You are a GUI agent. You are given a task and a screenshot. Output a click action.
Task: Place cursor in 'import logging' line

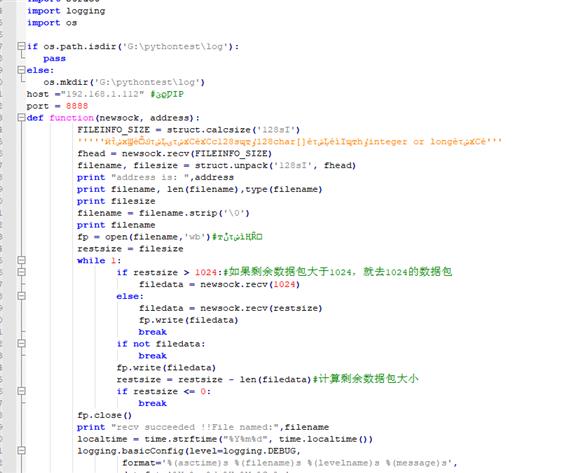66,11
